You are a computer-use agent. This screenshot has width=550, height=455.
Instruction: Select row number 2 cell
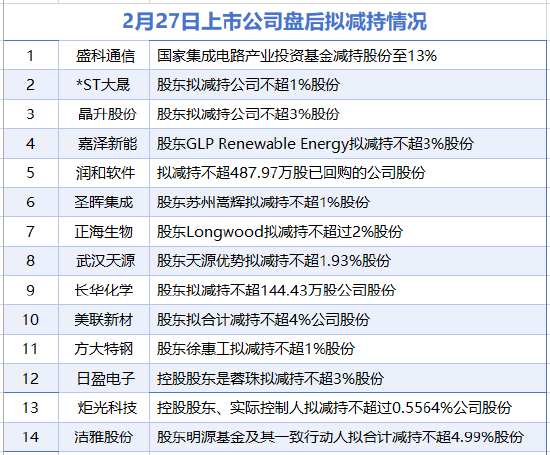click(x=31, y=85)
